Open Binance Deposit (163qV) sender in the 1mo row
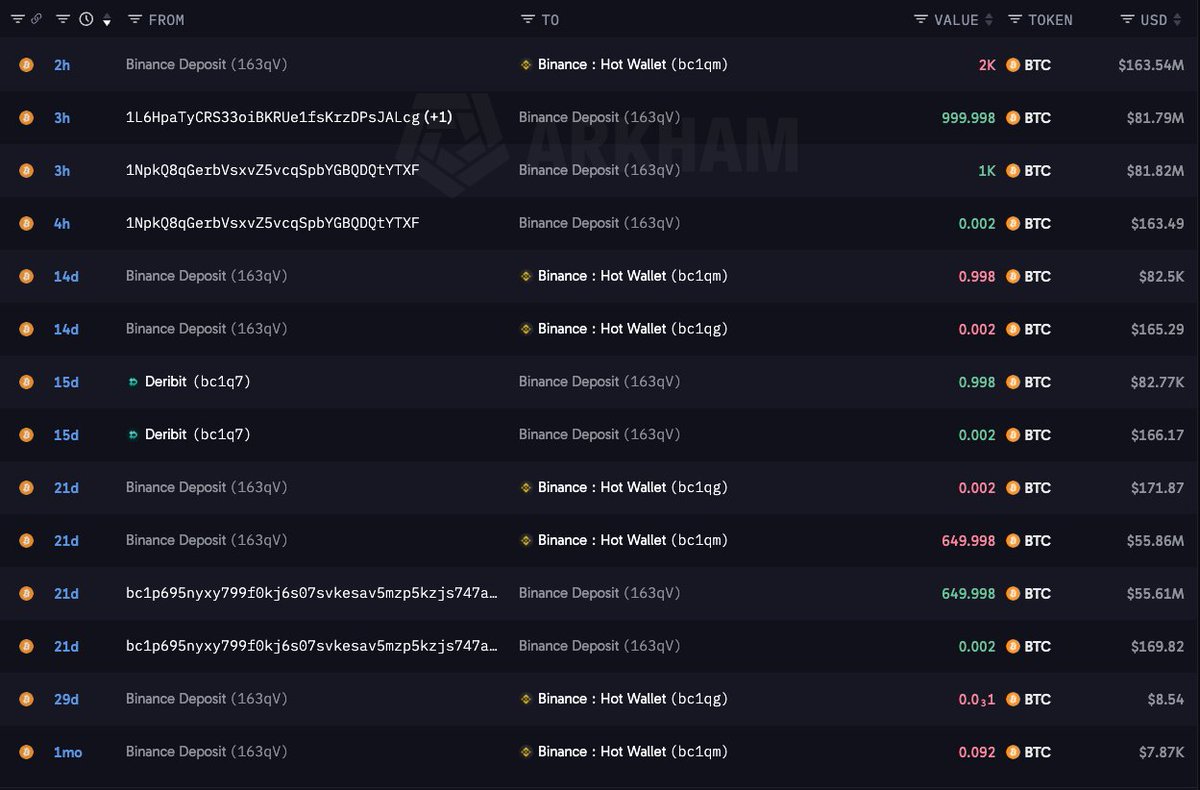The image size is (1200, 790). tap(207, 752)
